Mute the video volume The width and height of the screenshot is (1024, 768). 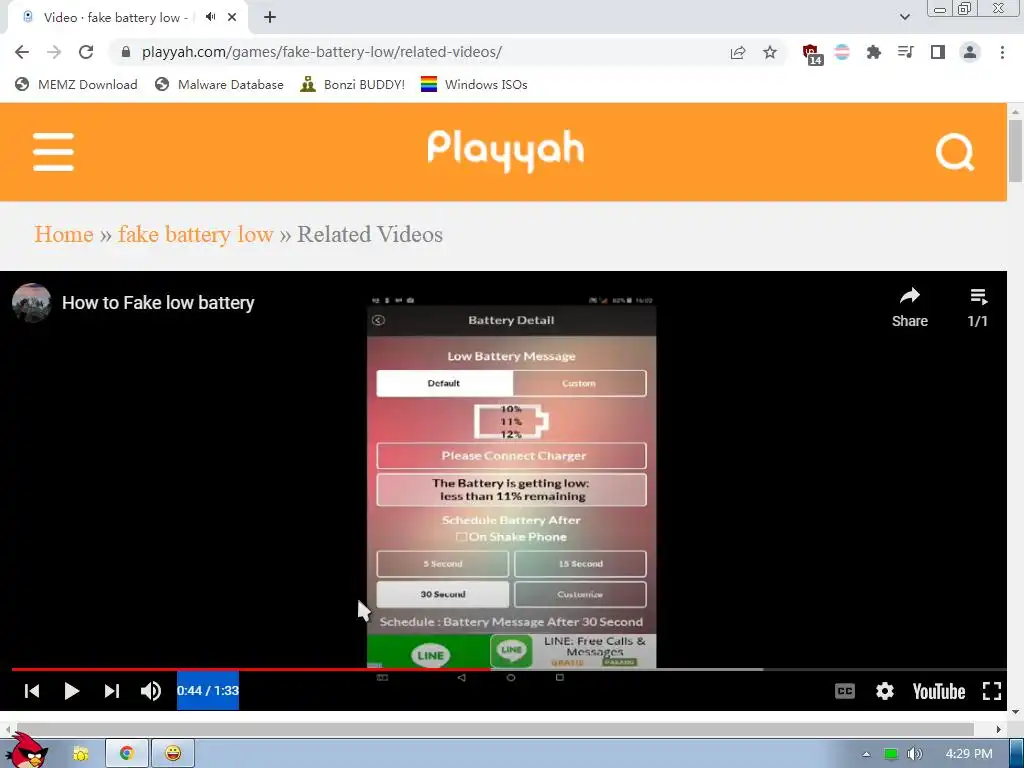pos(151,691)
